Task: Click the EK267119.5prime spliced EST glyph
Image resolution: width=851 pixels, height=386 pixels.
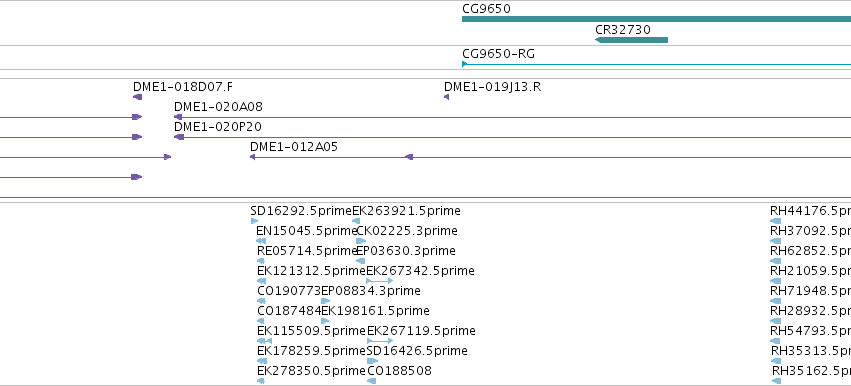Action: coord(380,341)
